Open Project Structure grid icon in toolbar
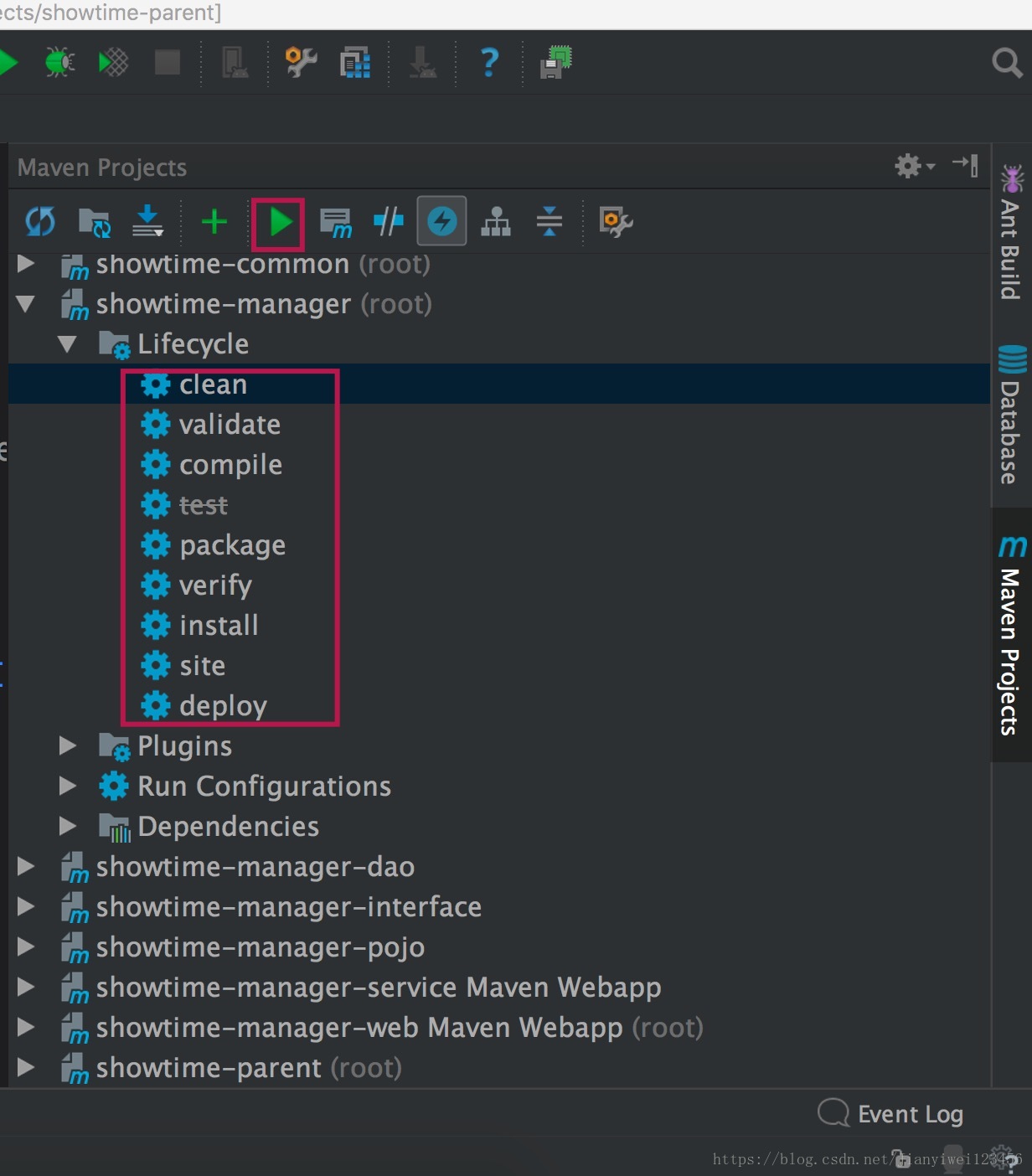The width and height of the screenshot is (1032, 1176). pos(355,62)
